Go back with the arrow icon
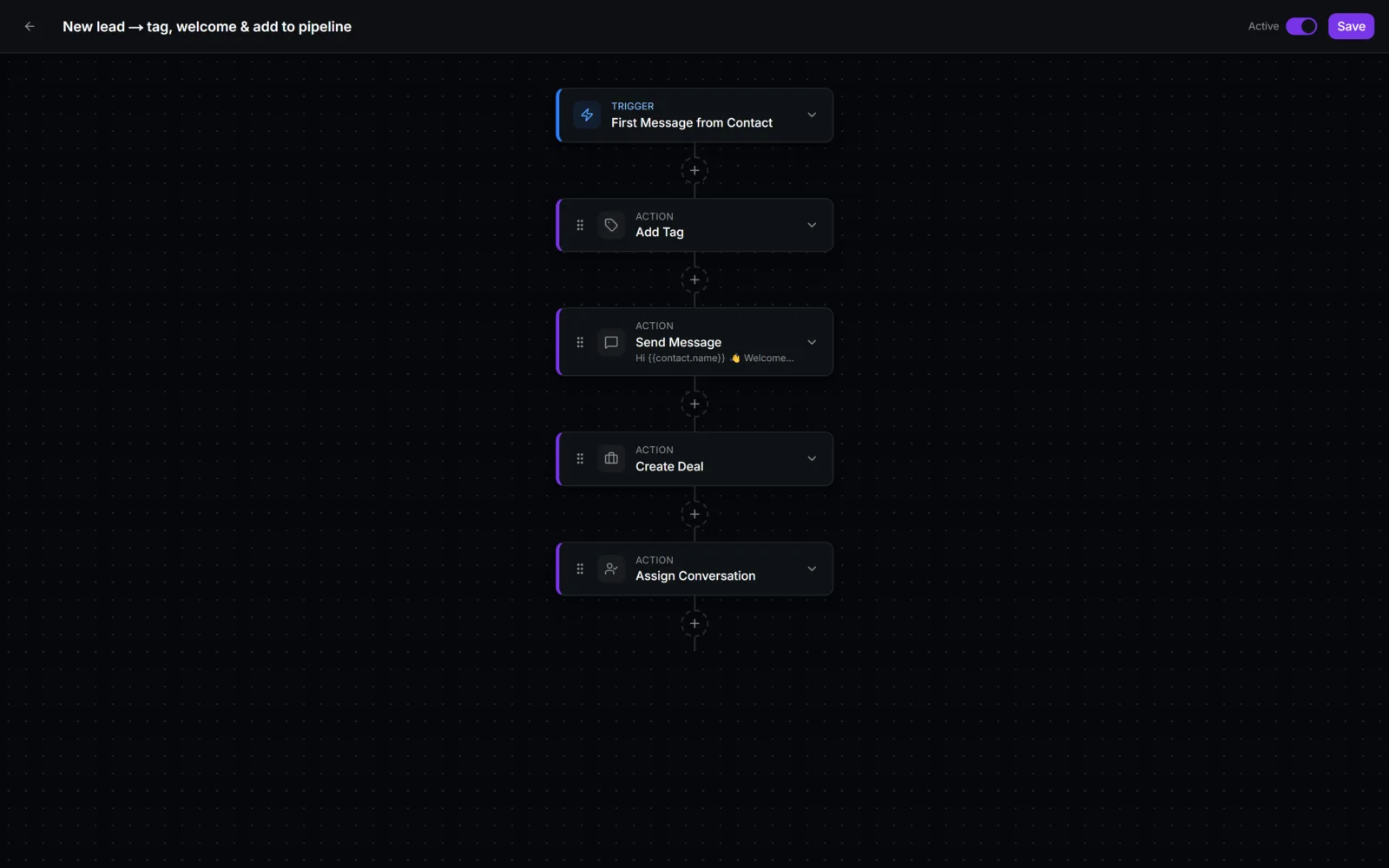 coord(30,26)
